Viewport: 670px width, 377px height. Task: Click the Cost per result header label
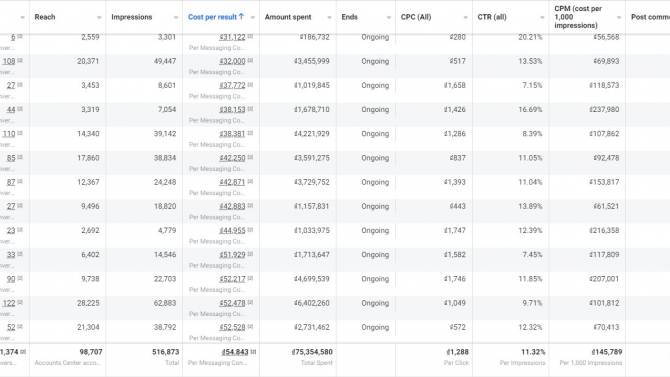coord(212,17)
